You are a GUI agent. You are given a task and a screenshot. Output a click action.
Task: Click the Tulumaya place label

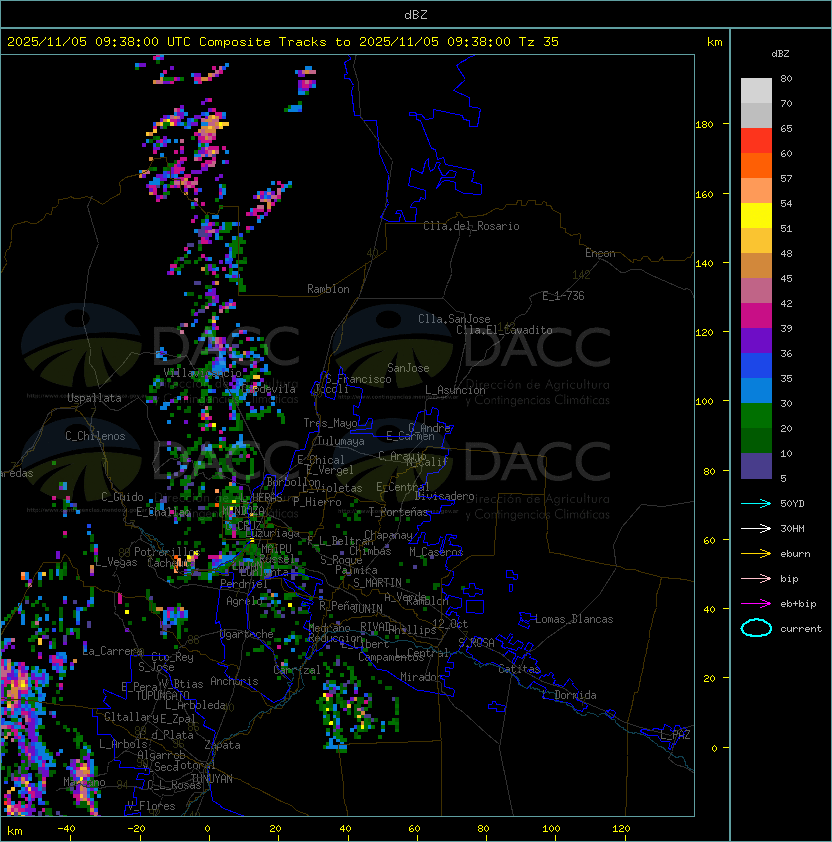[341, 441]
